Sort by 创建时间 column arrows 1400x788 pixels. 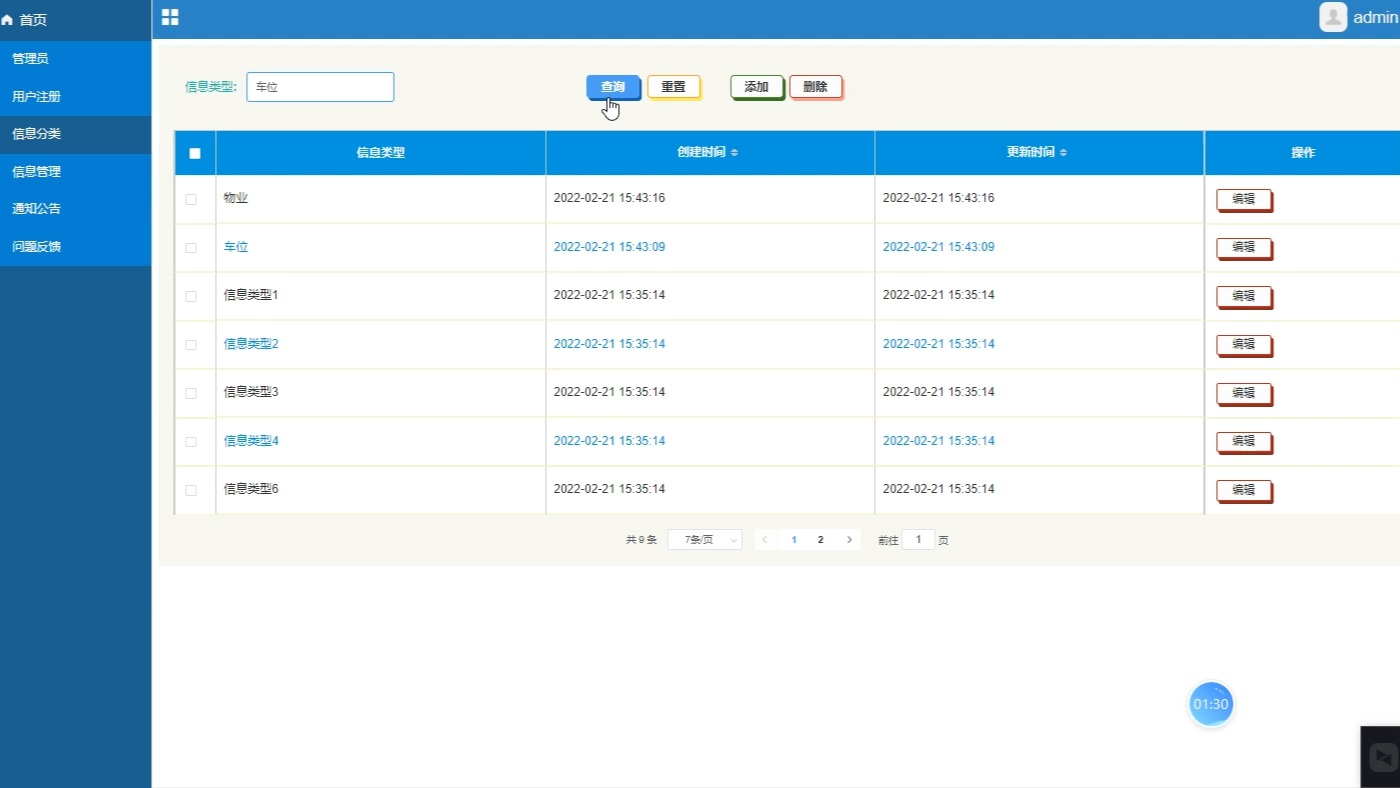pyautogui.click(x=734, y=153)
